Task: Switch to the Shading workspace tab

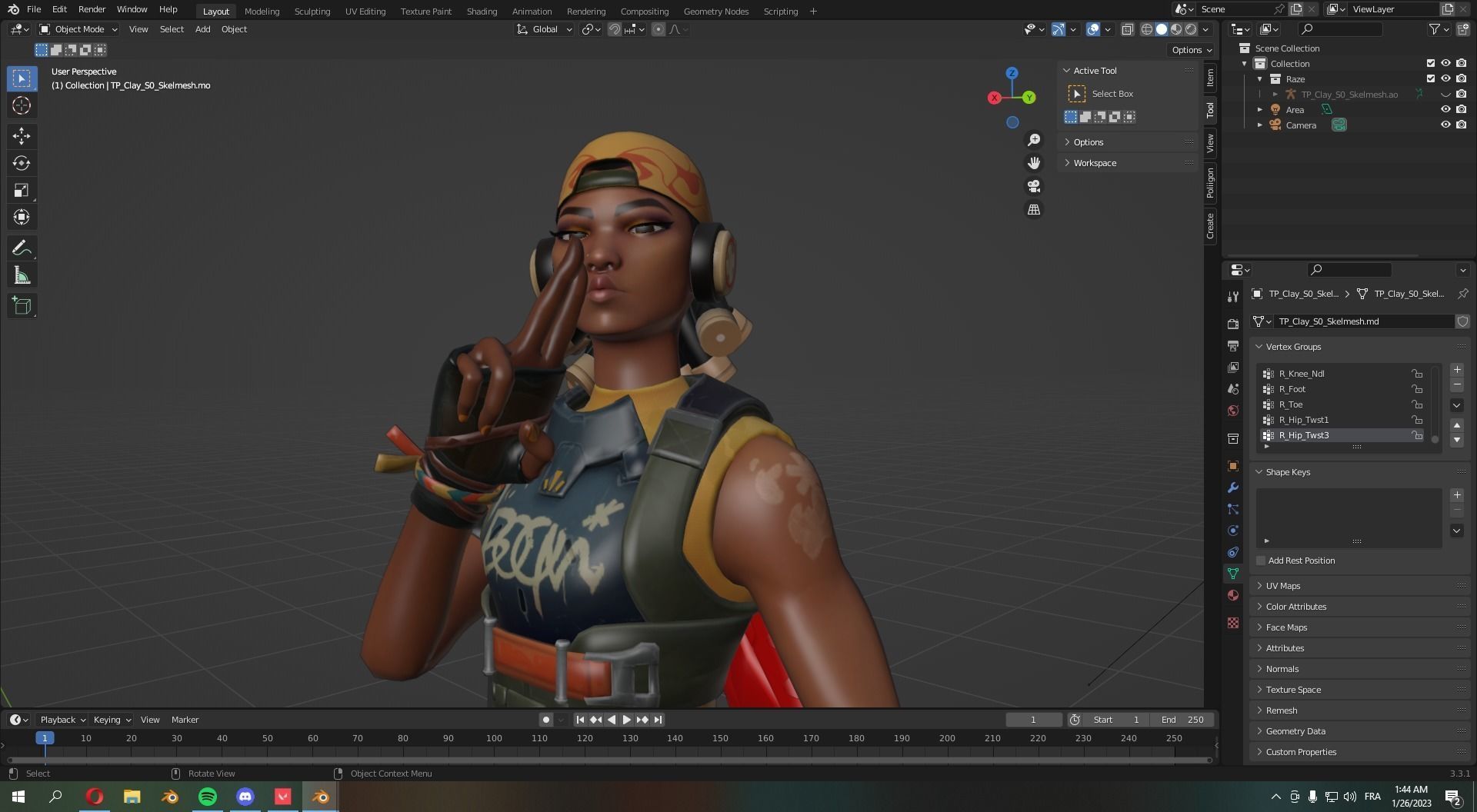Action: coord(482,11)
